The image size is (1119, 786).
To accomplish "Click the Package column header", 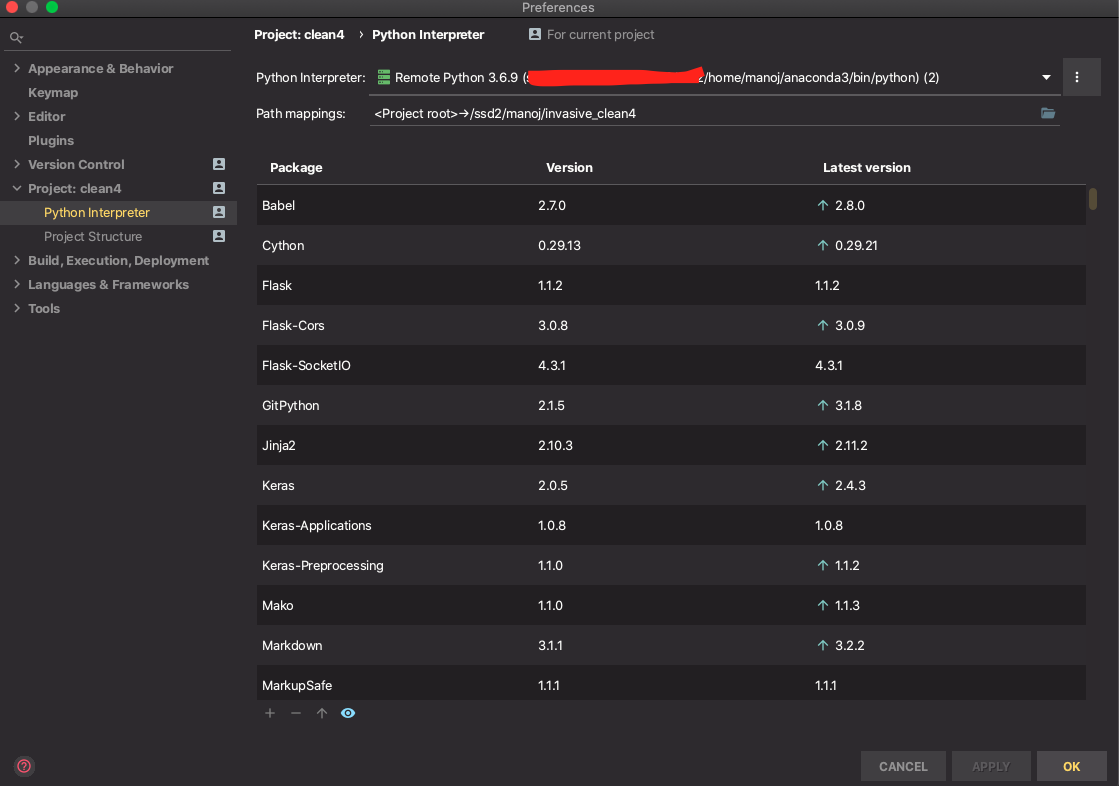I will pyautogui.click(x=296, y=167).
